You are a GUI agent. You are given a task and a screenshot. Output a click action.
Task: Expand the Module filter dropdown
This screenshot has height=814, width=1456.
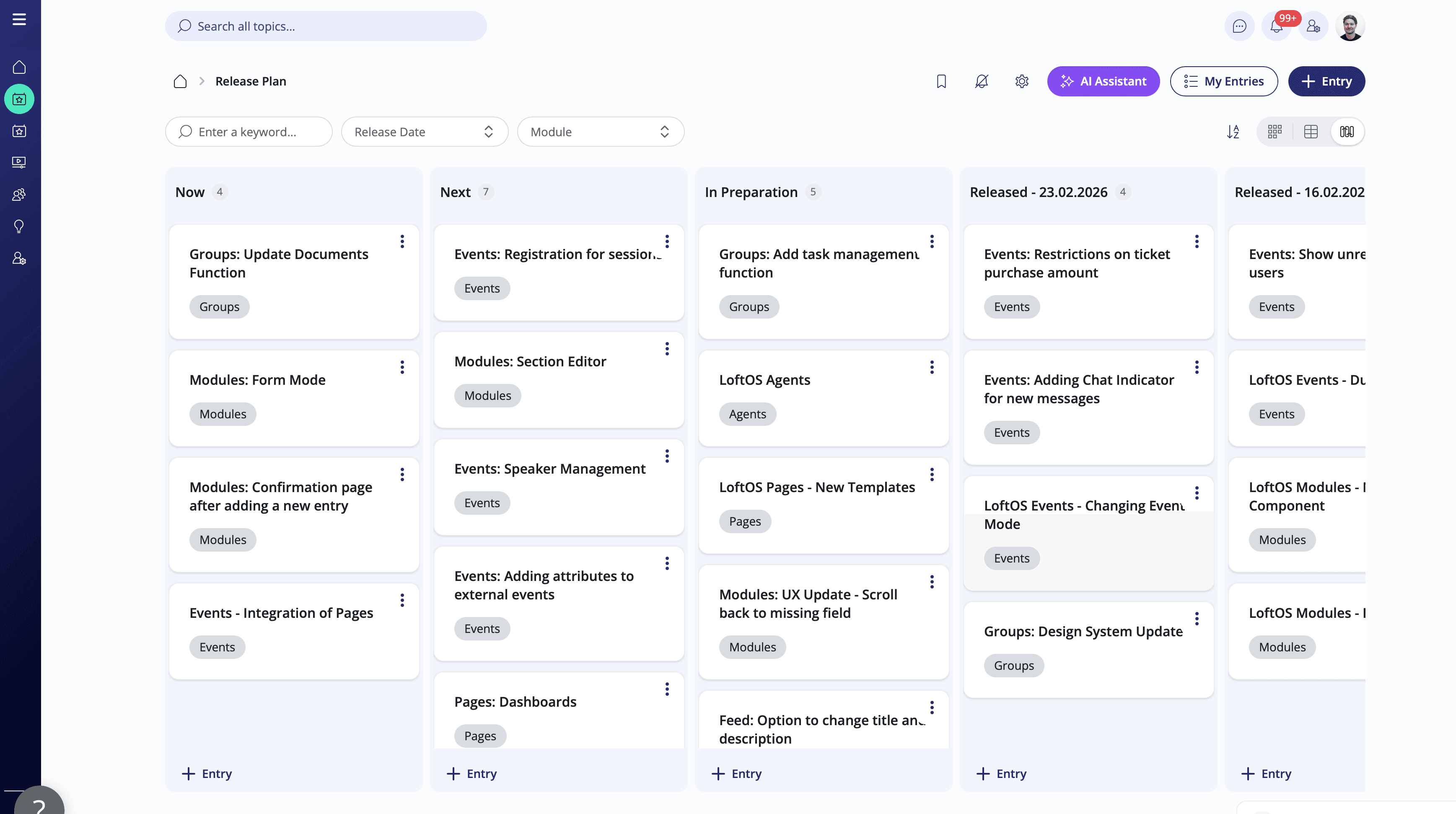600,132
